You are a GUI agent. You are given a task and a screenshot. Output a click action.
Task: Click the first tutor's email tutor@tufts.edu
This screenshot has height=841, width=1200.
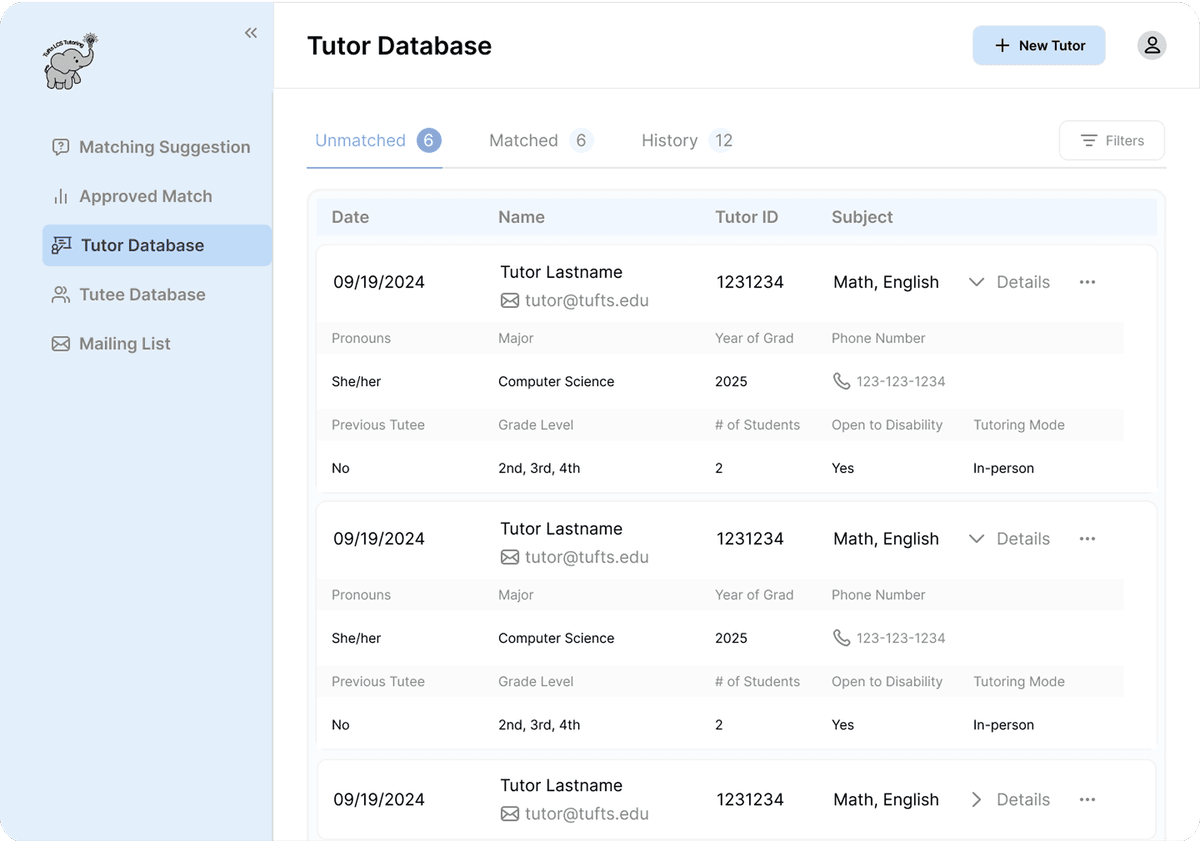pos(586,300)
